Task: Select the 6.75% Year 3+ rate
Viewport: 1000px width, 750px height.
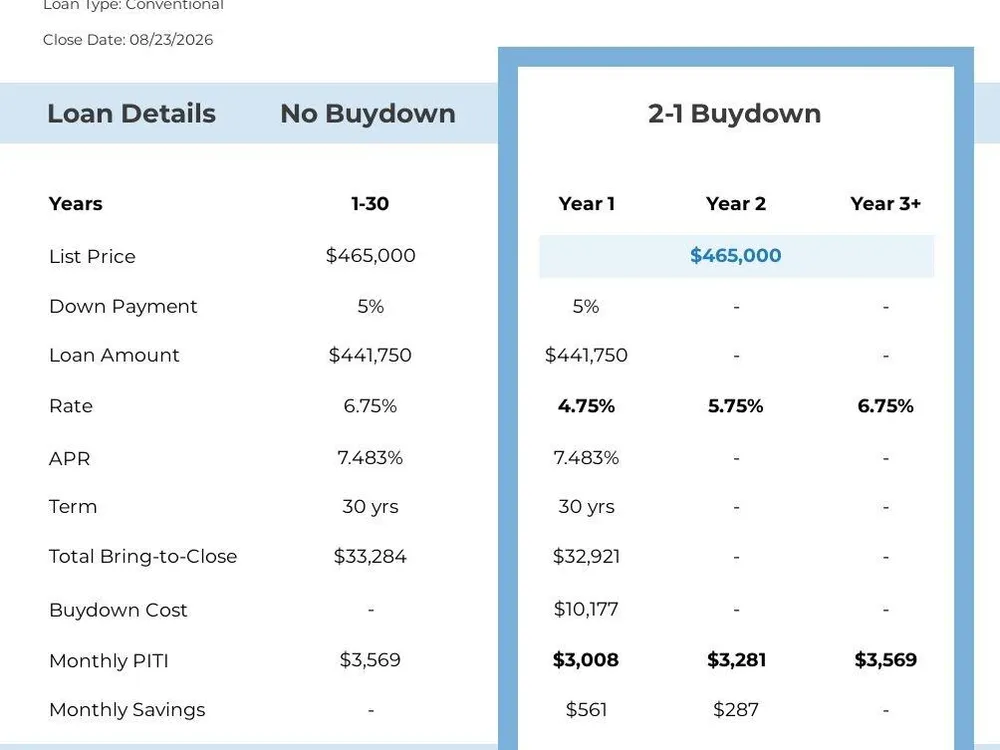Action: click(885, 406)
